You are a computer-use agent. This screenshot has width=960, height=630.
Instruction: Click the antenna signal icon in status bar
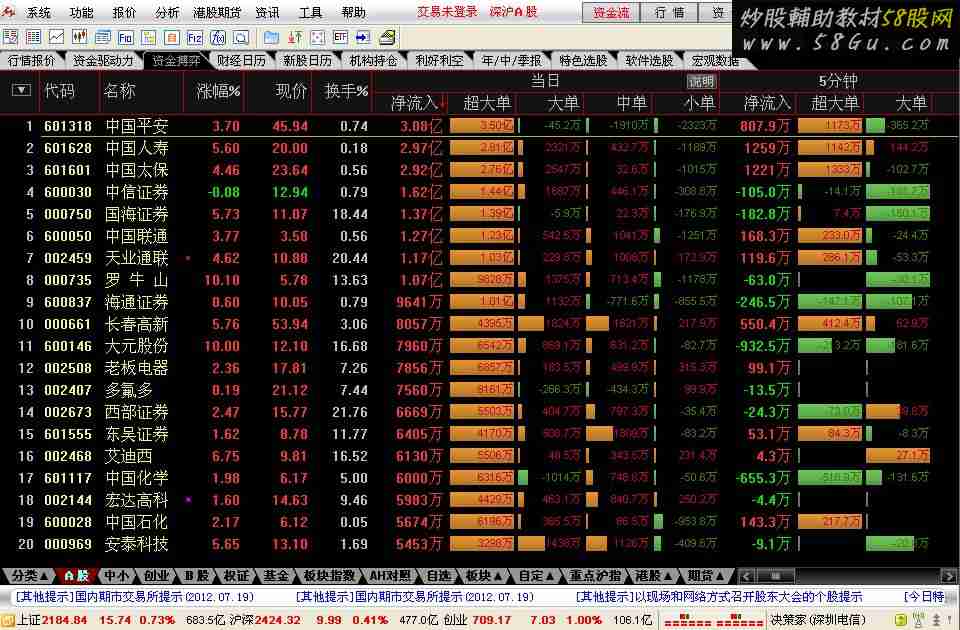(917, 620)
